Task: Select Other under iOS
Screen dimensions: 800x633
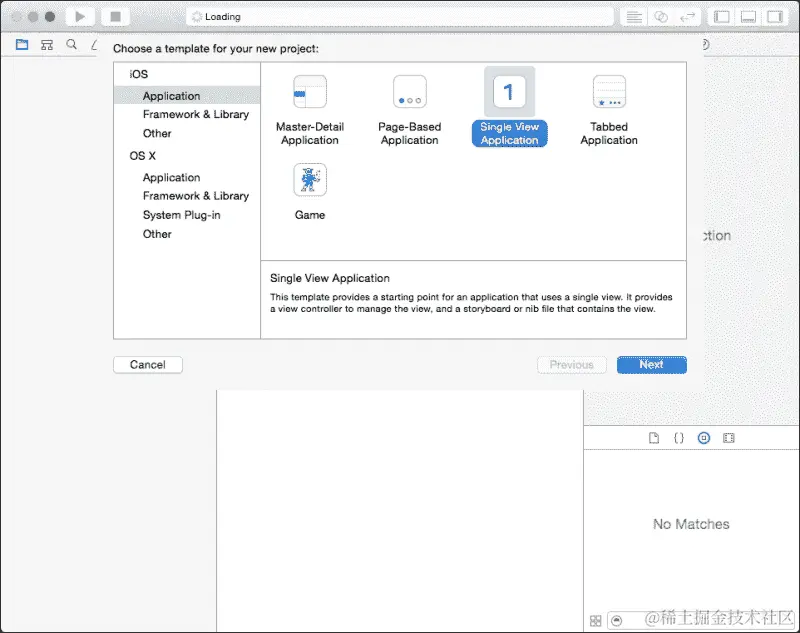Action: (157, 133)
